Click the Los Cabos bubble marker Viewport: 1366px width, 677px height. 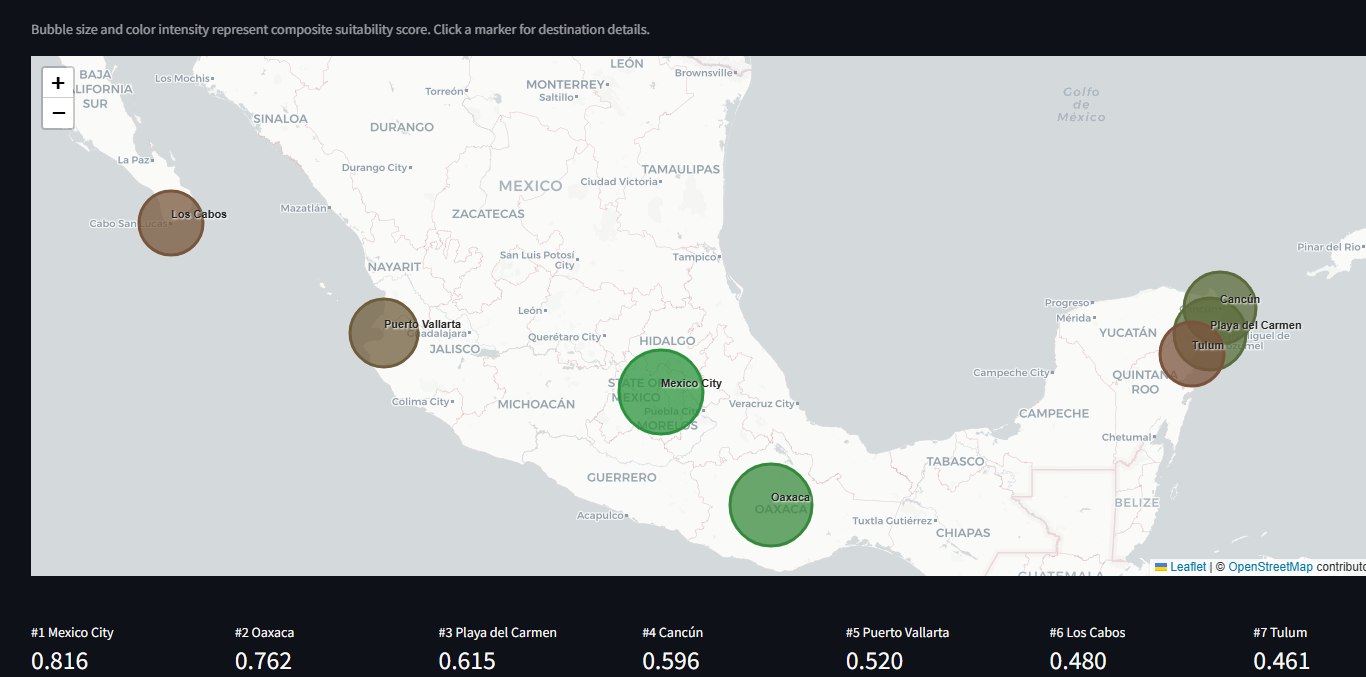point(170,222)
